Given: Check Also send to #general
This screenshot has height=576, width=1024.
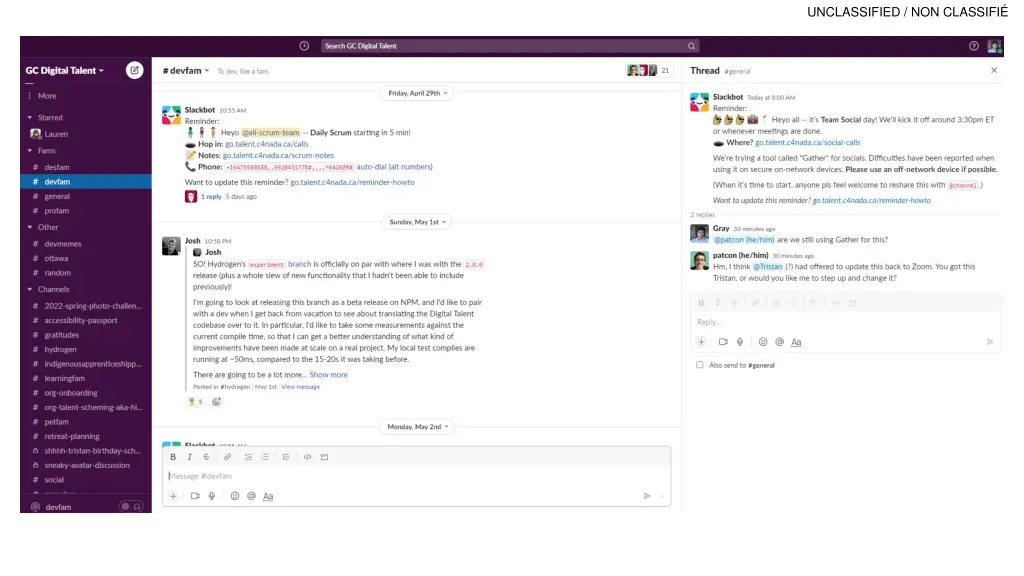Looking at the screenshot, I should pyautogui.click(x=699, y=365).
